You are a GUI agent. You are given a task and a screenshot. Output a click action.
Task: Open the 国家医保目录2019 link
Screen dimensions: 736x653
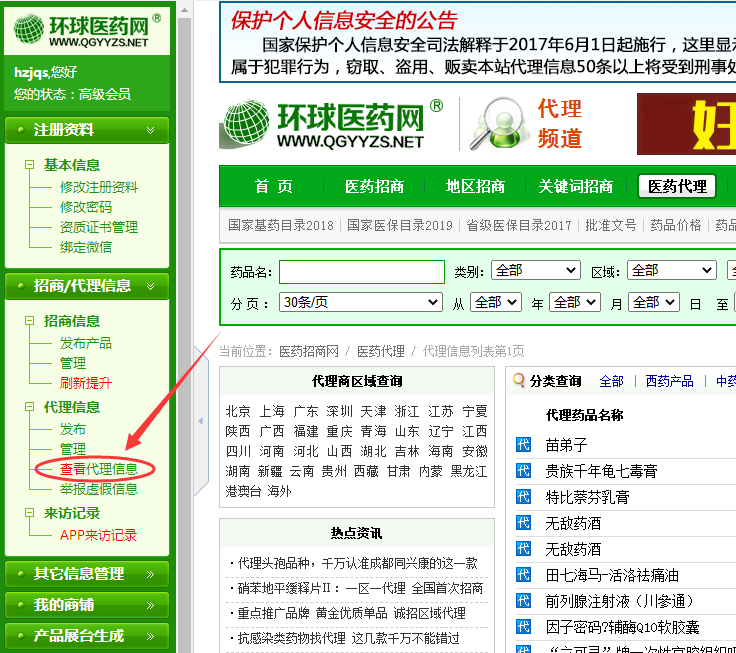(400, 225)
